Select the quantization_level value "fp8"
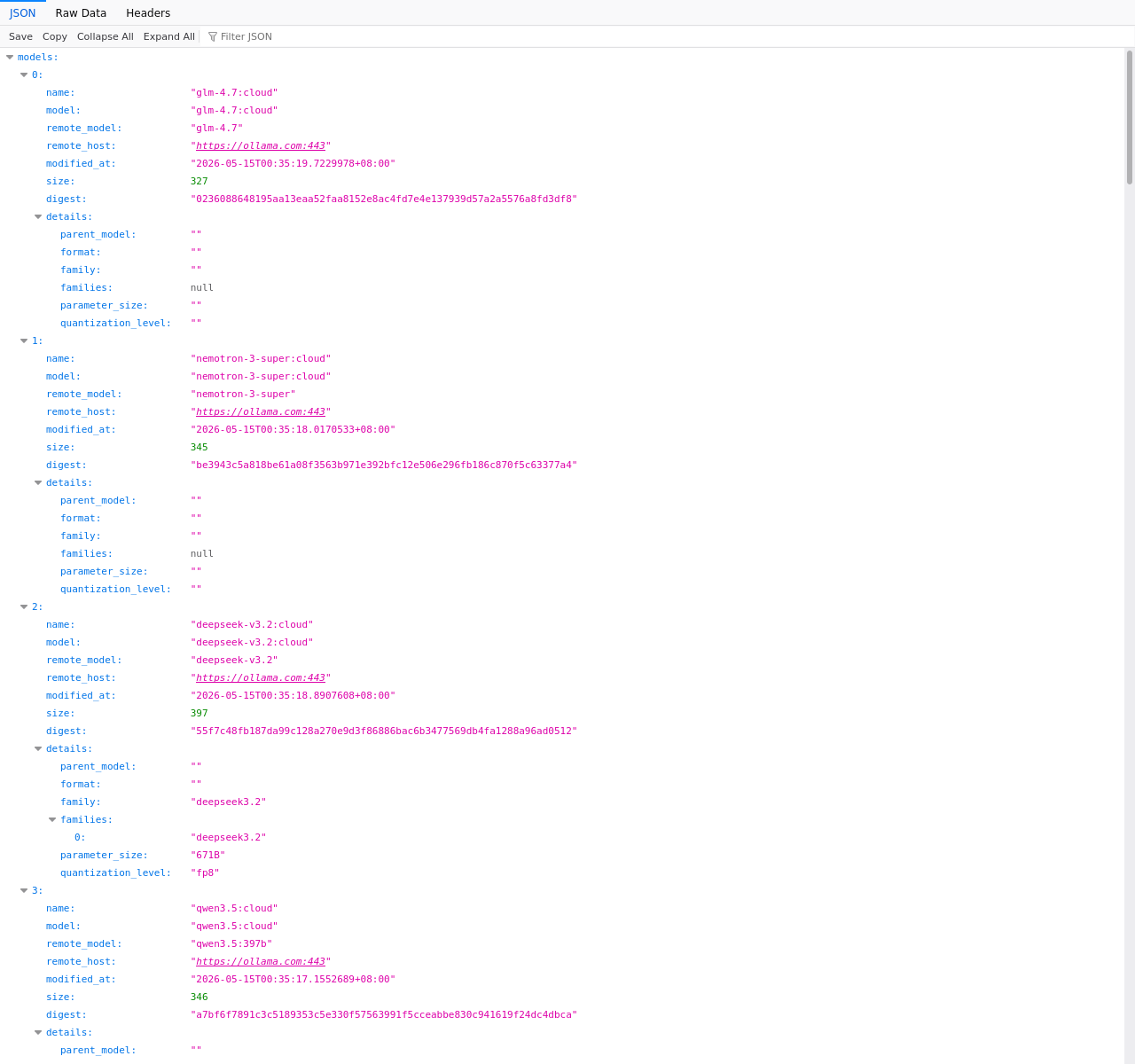This screenshot has width=1135, height=1064. tap(205, 872)
